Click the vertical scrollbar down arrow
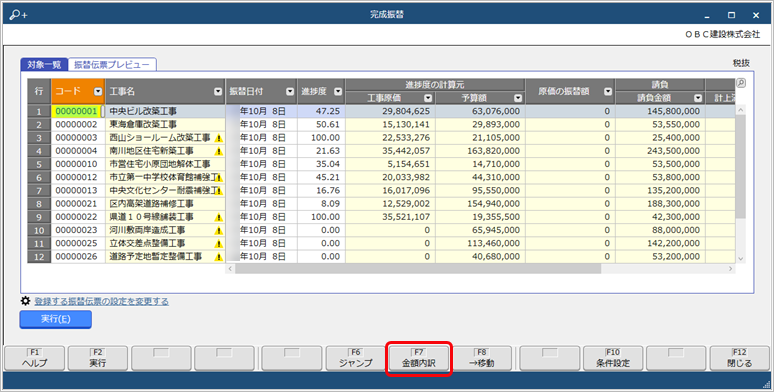 coord(740,258)
